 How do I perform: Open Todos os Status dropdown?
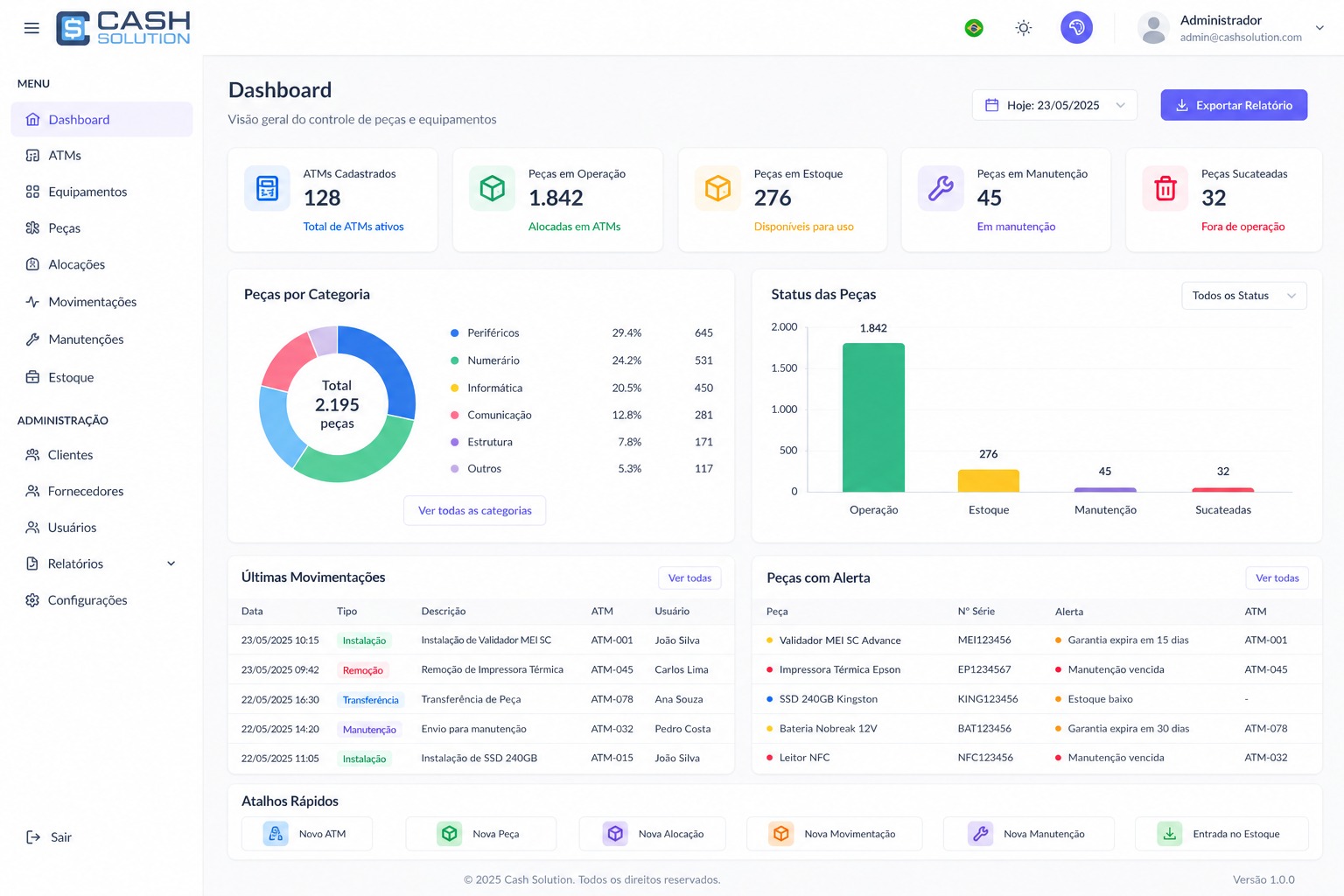pyautogui.click(x=1243, y=296)
